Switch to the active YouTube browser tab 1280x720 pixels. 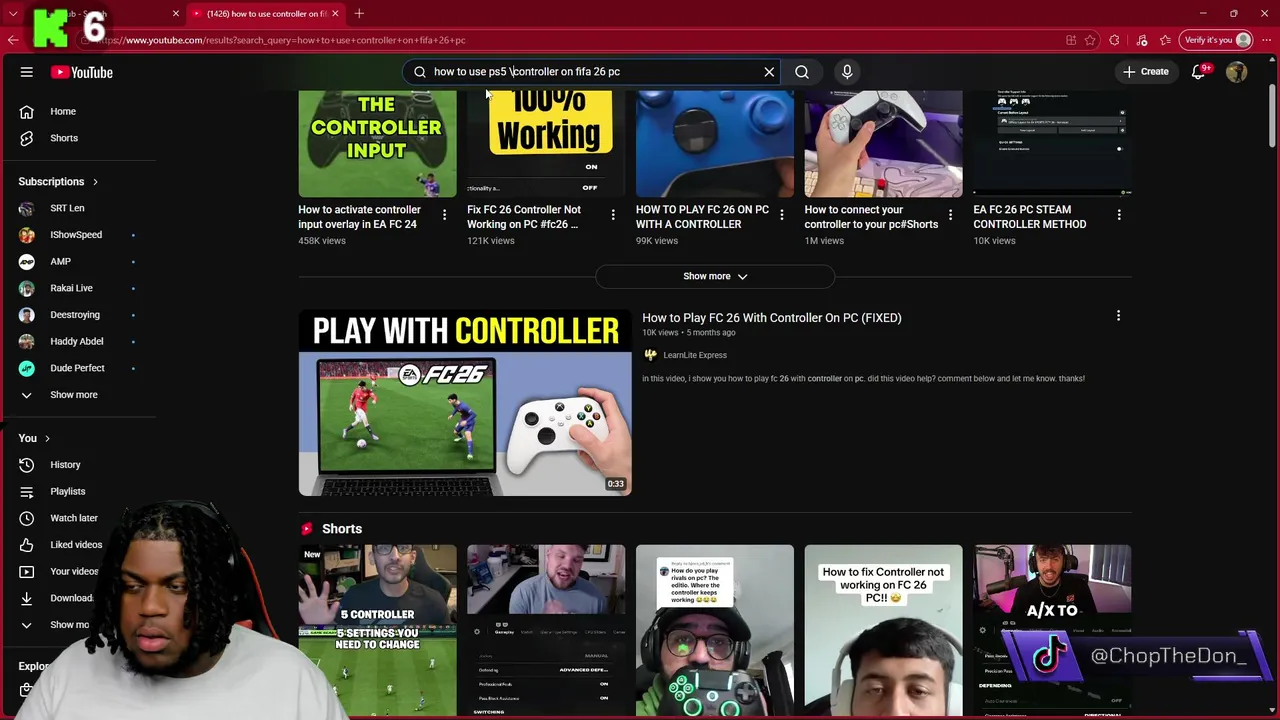pos(265,13)
